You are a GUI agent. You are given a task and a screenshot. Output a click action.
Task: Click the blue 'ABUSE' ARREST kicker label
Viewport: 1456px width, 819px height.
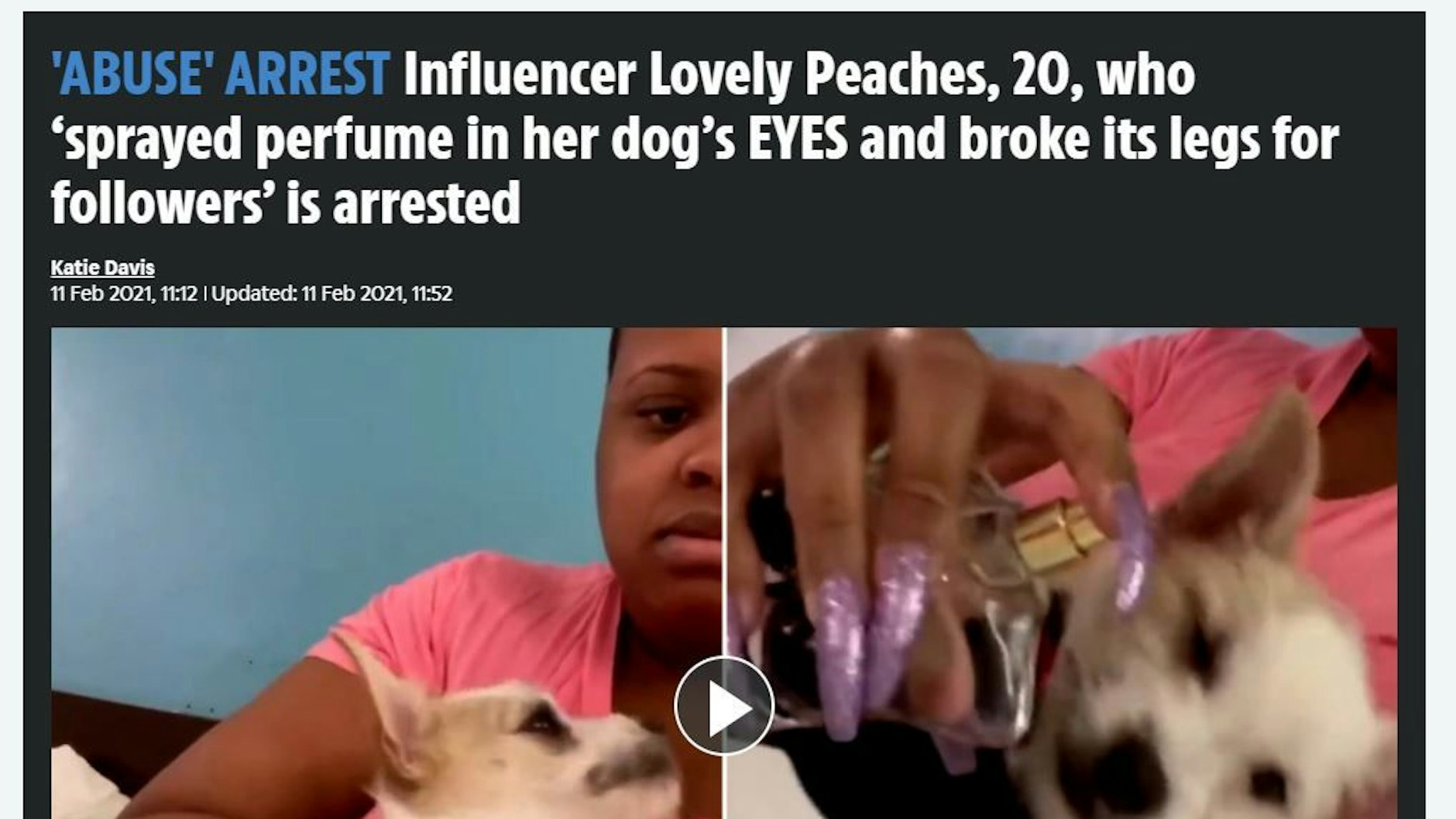click(x=220, y=74)
